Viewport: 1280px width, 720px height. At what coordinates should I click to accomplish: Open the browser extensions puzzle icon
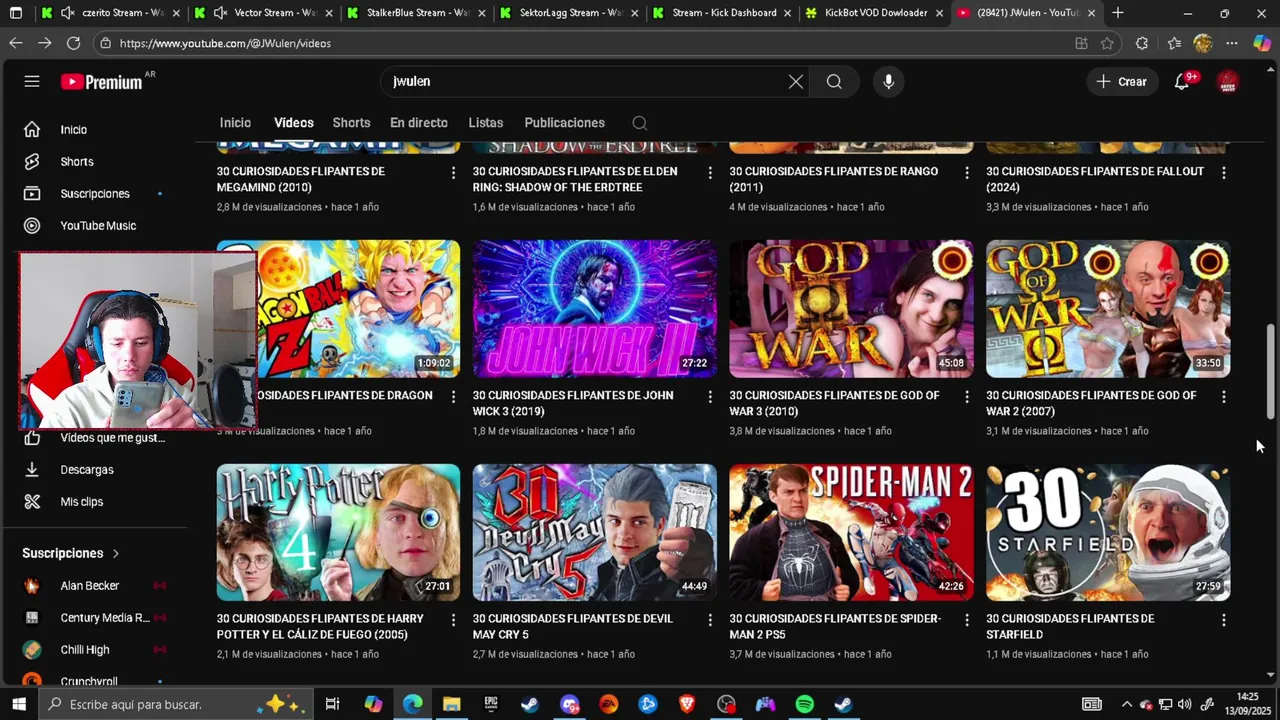click(1142, 43)
